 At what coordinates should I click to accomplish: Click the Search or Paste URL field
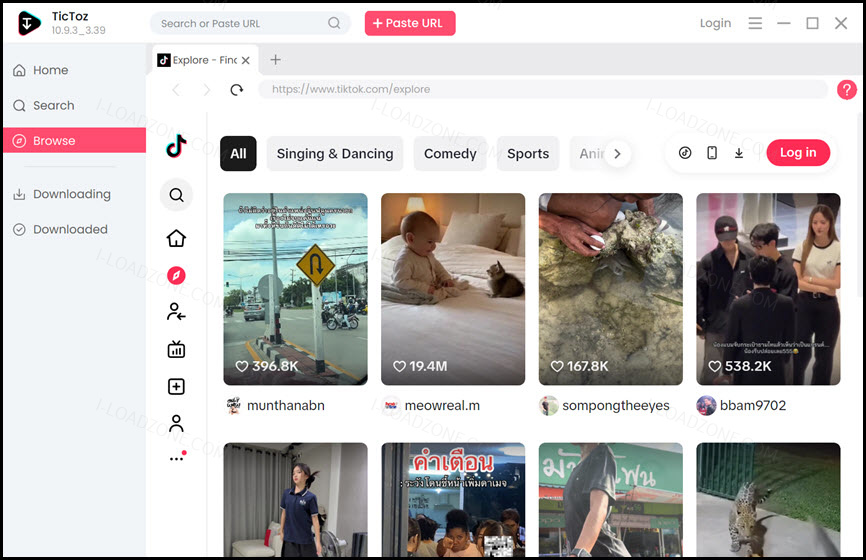pyautogui.click(x=250, y=23)
